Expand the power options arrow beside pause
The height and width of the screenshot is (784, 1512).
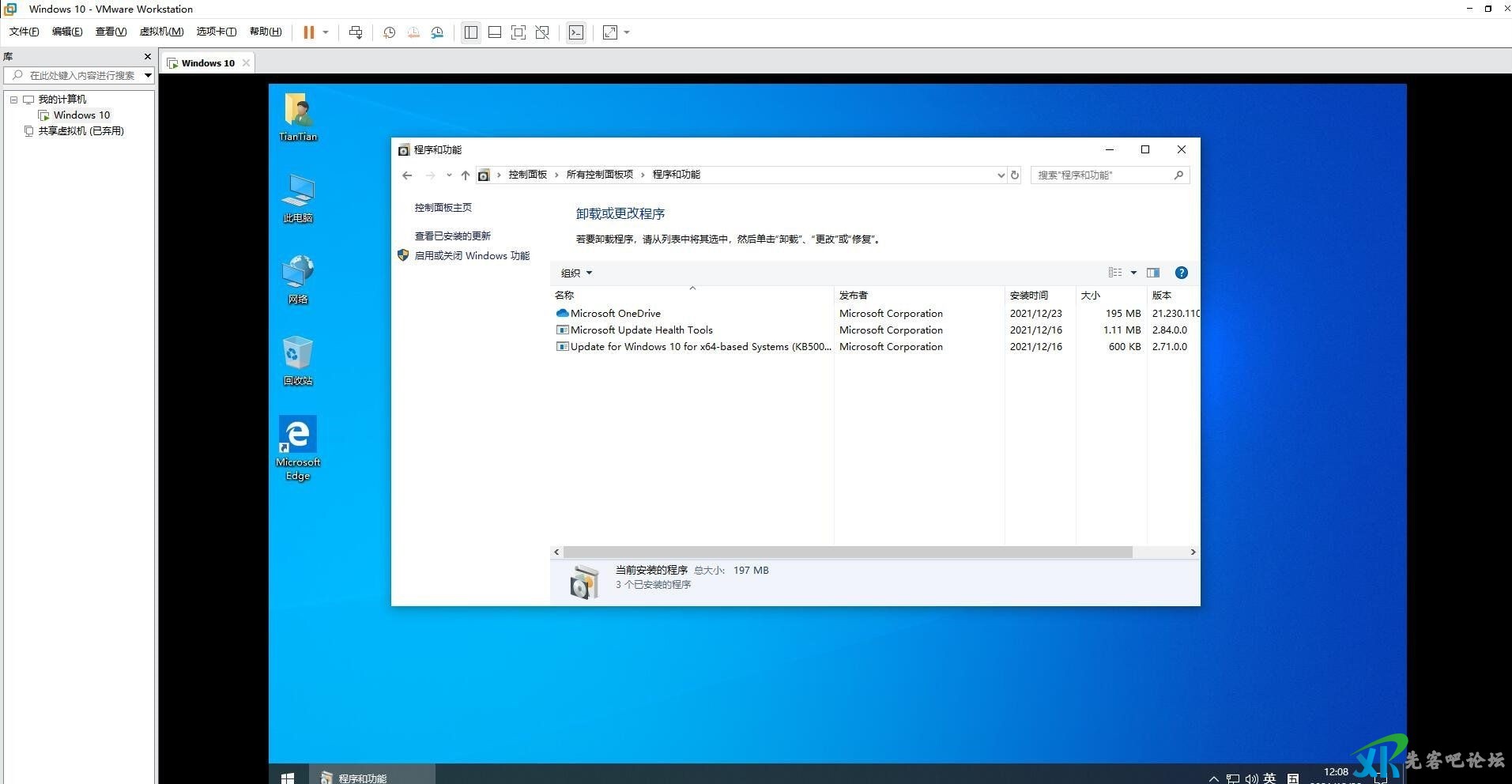pos(326,32)
